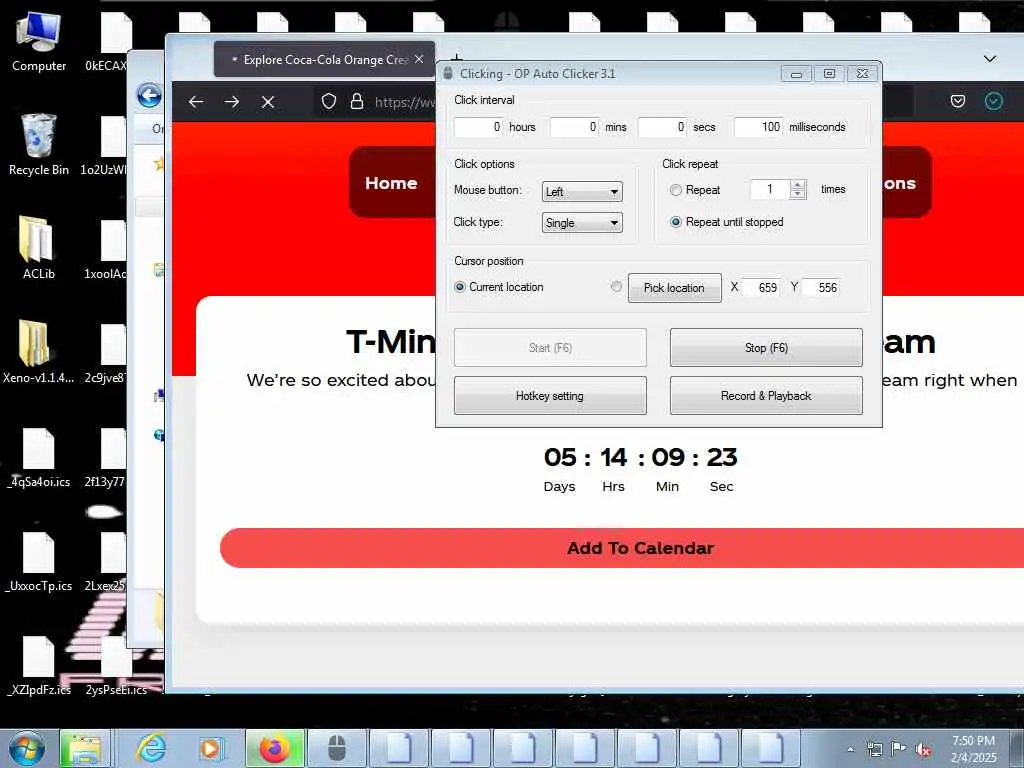
Task: Select the _XZlpdFz.ics file icon
Action: pos(39,665)
